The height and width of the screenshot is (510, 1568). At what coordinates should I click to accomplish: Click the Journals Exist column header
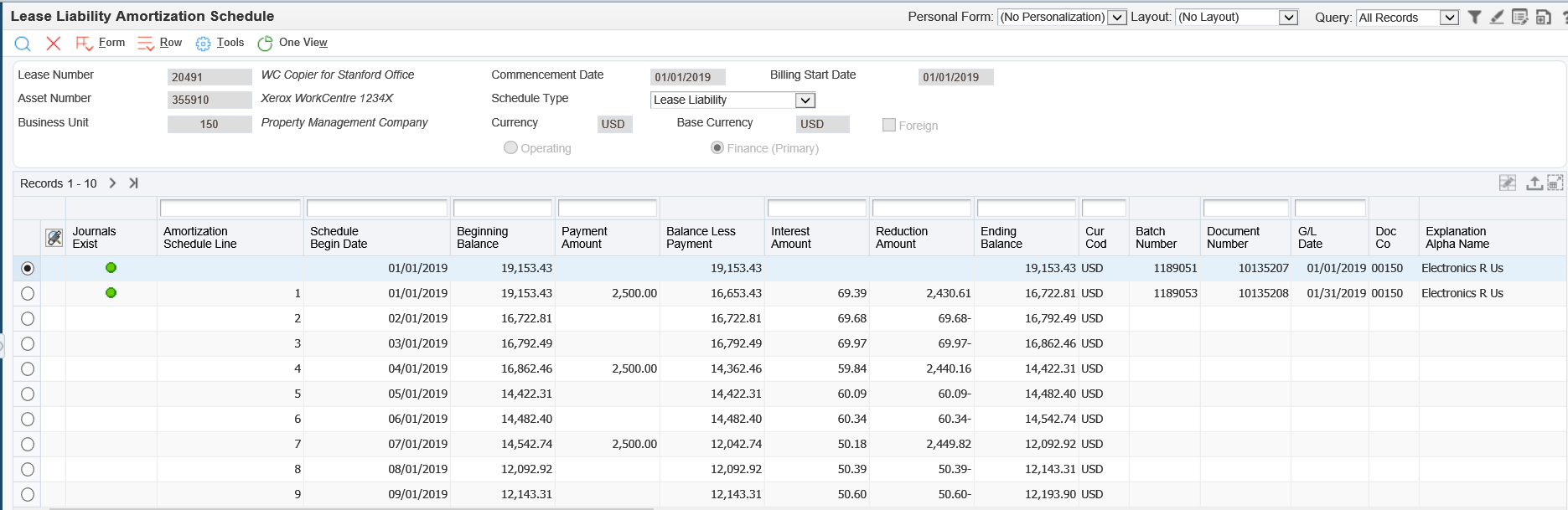111,238
